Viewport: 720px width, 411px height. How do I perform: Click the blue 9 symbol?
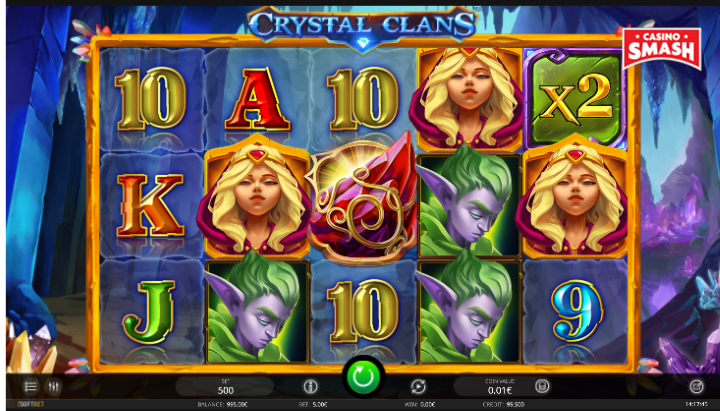tap(577, 310)
